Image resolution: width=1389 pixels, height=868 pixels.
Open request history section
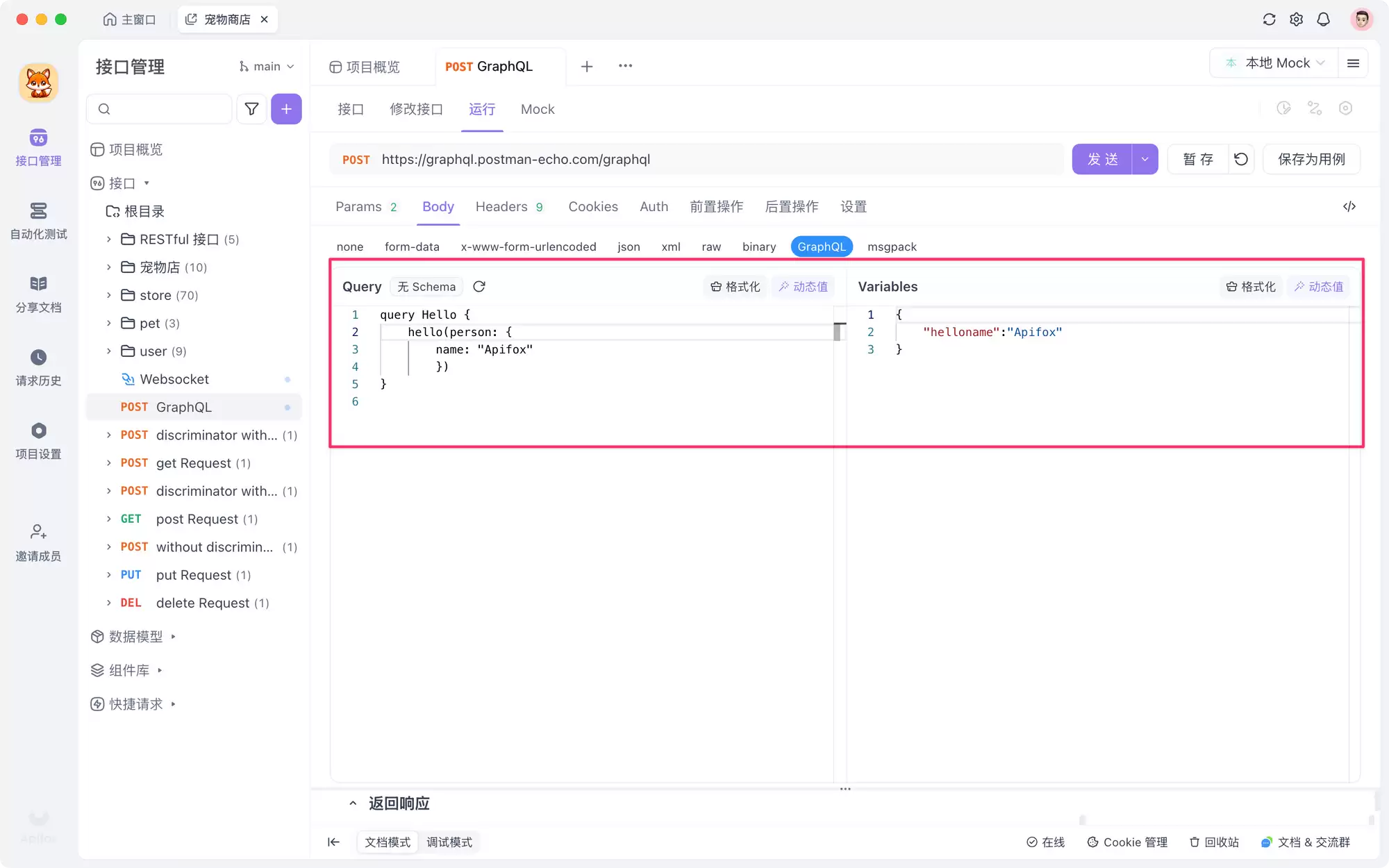(38, 367)
